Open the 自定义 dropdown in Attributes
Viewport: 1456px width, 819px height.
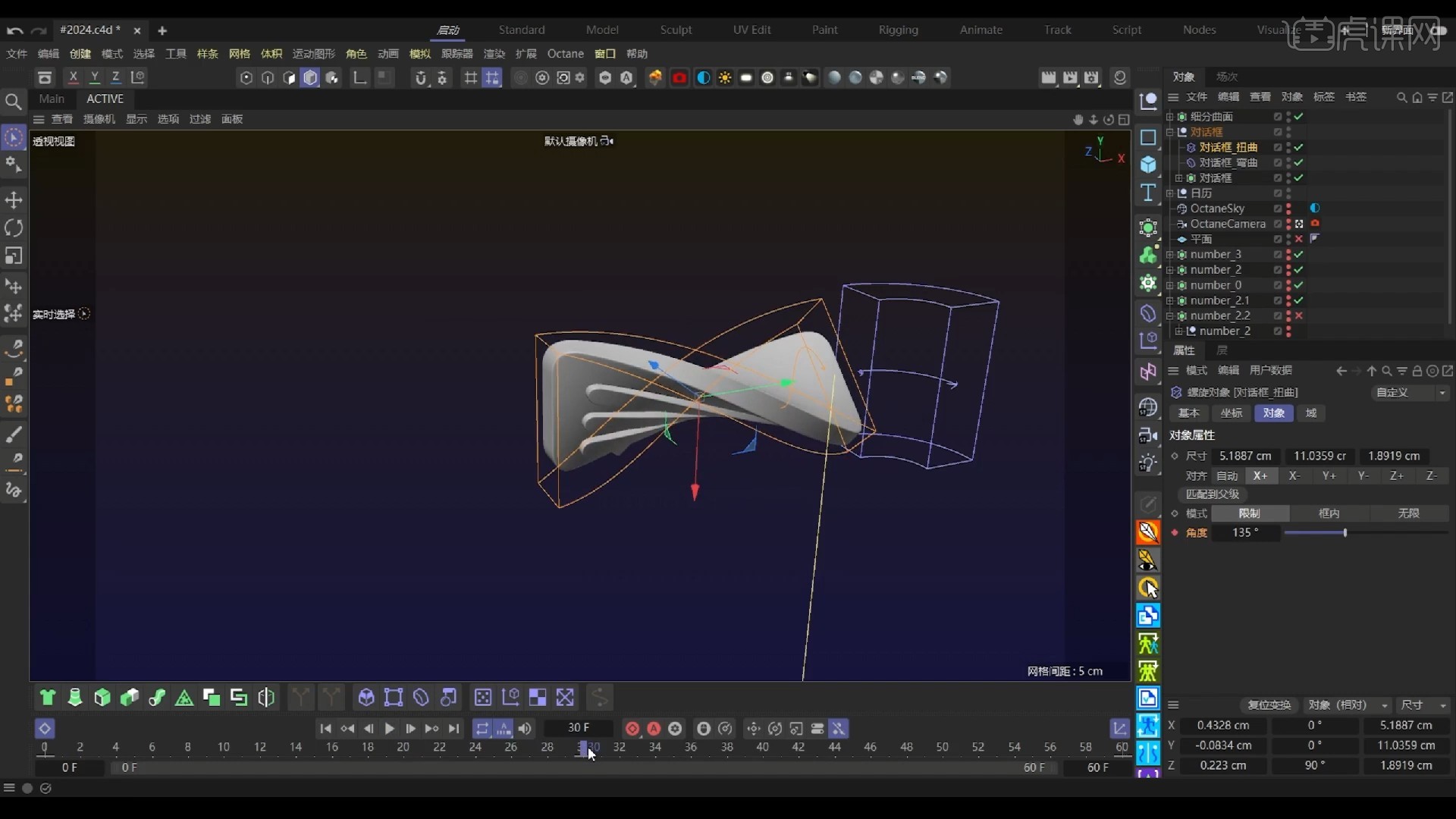pos(1410,393)
